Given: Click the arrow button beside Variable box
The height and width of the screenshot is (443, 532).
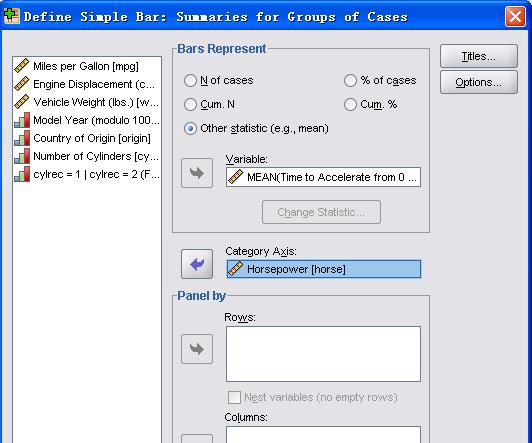Looking at the screenshot, I should click(x=197, y=173).
